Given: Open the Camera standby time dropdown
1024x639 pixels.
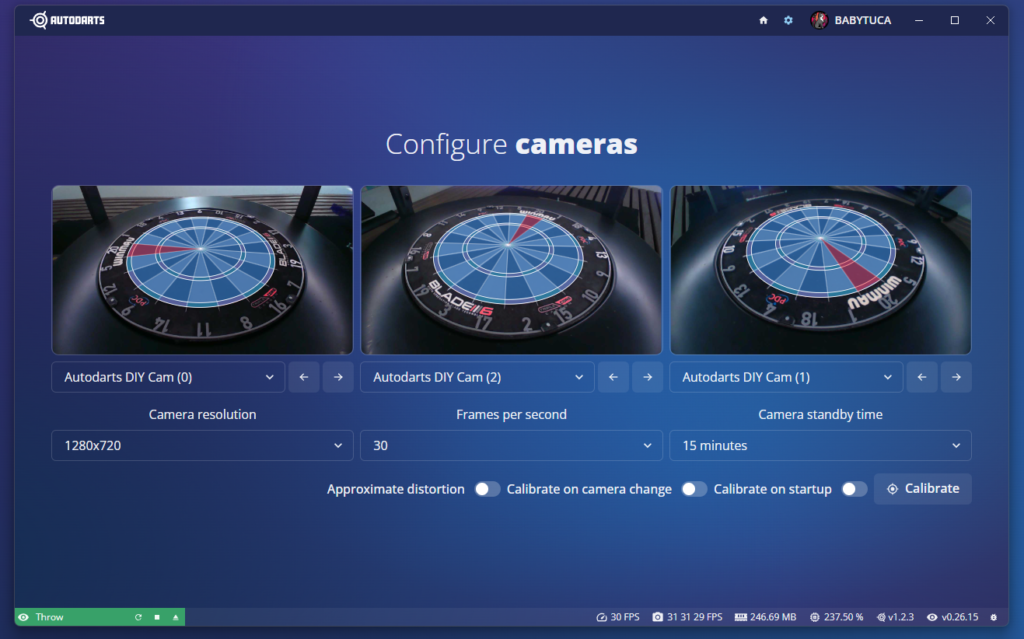Looking at the screenshot, I should tap(820, 445).
